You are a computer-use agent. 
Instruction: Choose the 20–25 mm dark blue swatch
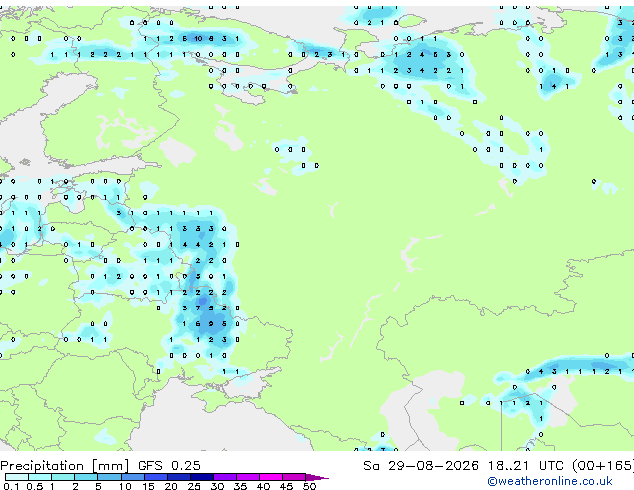point(179,477)
